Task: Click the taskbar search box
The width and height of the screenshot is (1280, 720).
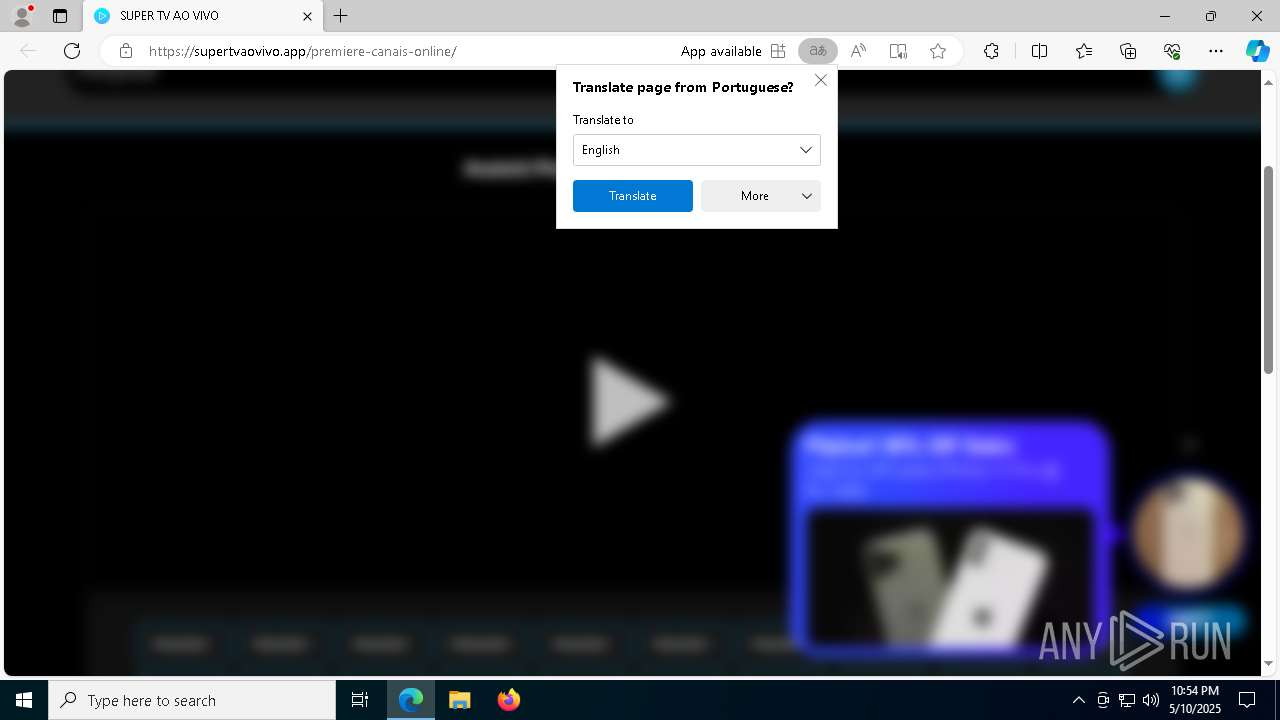Action: (192, 700)
